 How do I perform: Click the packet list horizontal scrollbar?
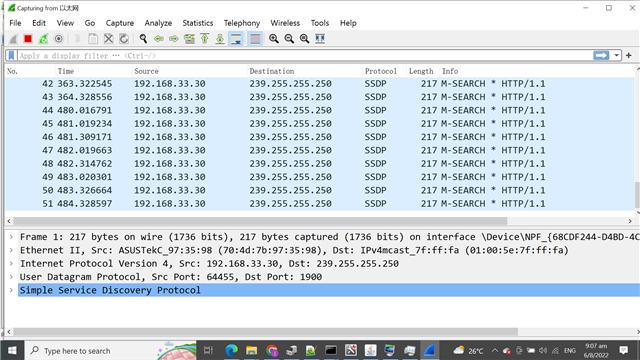click(x=260, y=221)
